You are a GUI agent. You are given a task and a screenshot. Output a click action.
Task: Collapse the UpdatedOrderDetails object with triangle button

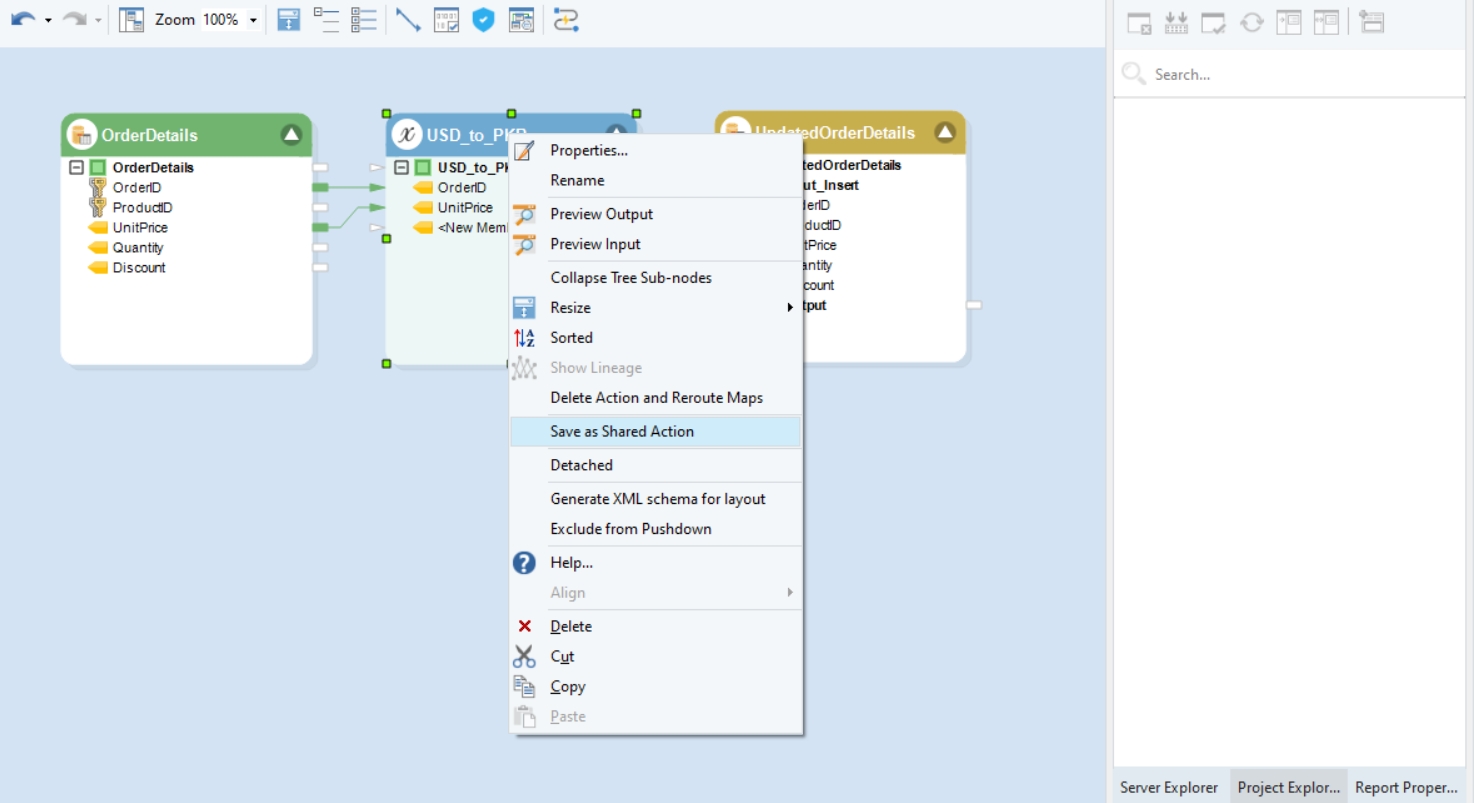tap(944, 133)
